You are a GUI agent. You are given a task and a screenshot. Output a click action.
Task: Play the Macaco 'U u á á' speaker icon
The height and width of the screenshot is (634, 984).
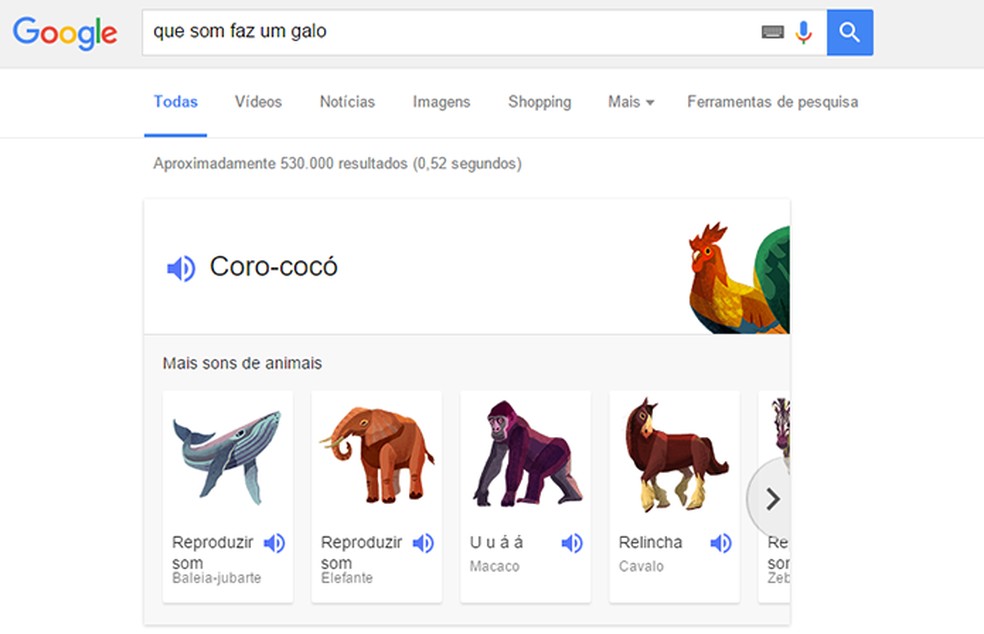[571, 543]
